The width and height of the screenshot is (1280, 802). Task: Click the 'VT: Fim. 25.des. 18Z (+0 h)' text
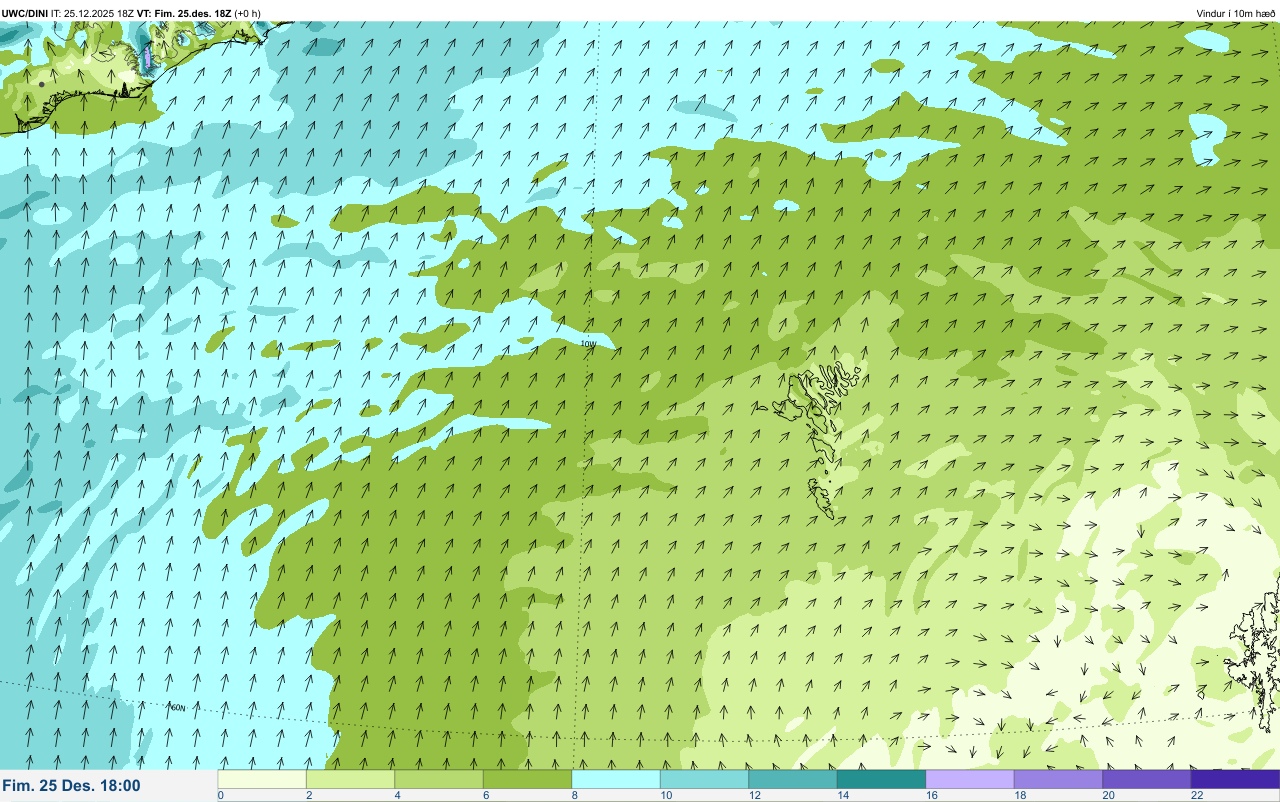coord(199,13)
